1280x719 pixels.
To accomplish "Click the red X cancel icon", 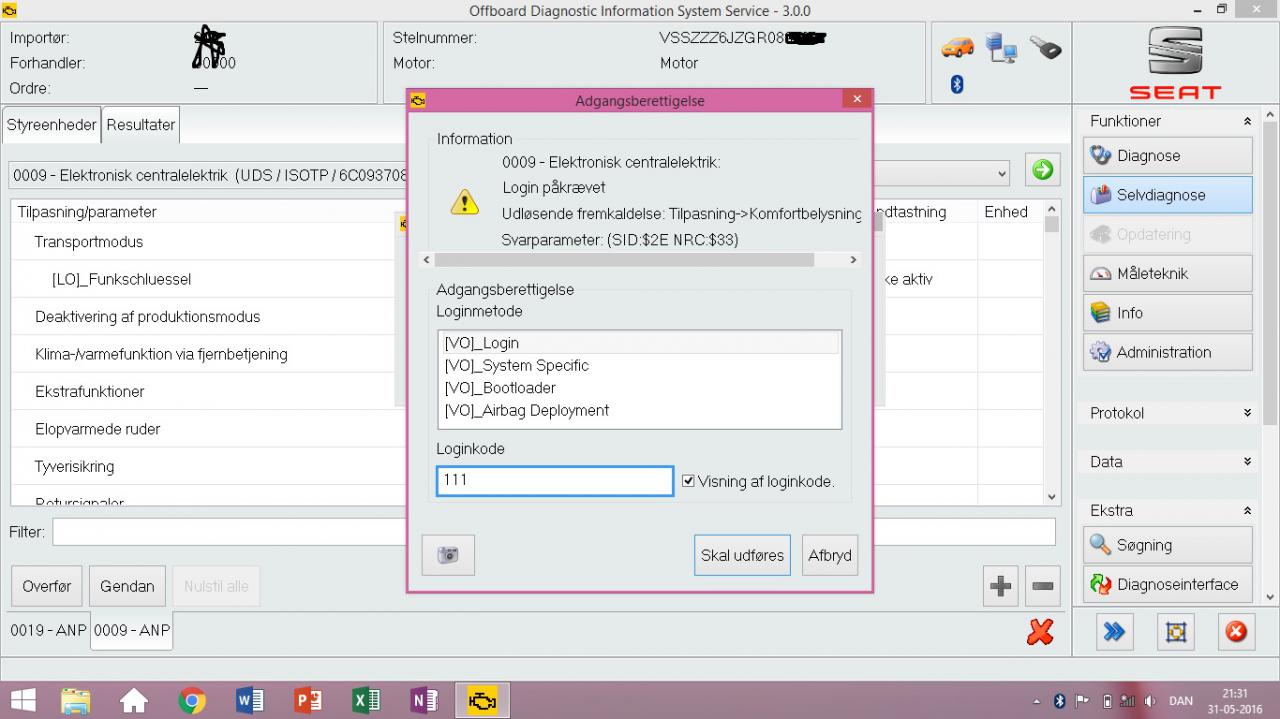I will click(x=1040, y=631).
